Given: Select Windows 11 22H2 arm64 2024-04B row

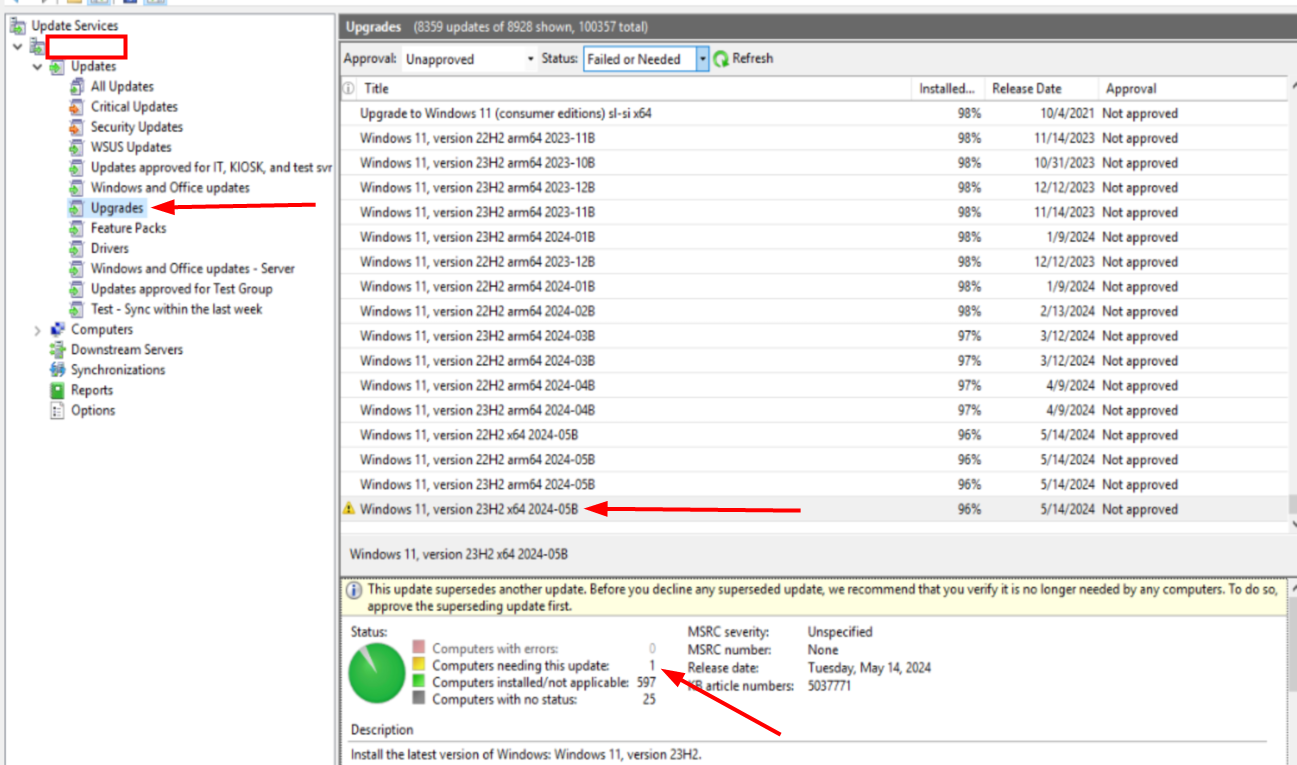Looking at the screenshot, I should click(x=813, y=385).
